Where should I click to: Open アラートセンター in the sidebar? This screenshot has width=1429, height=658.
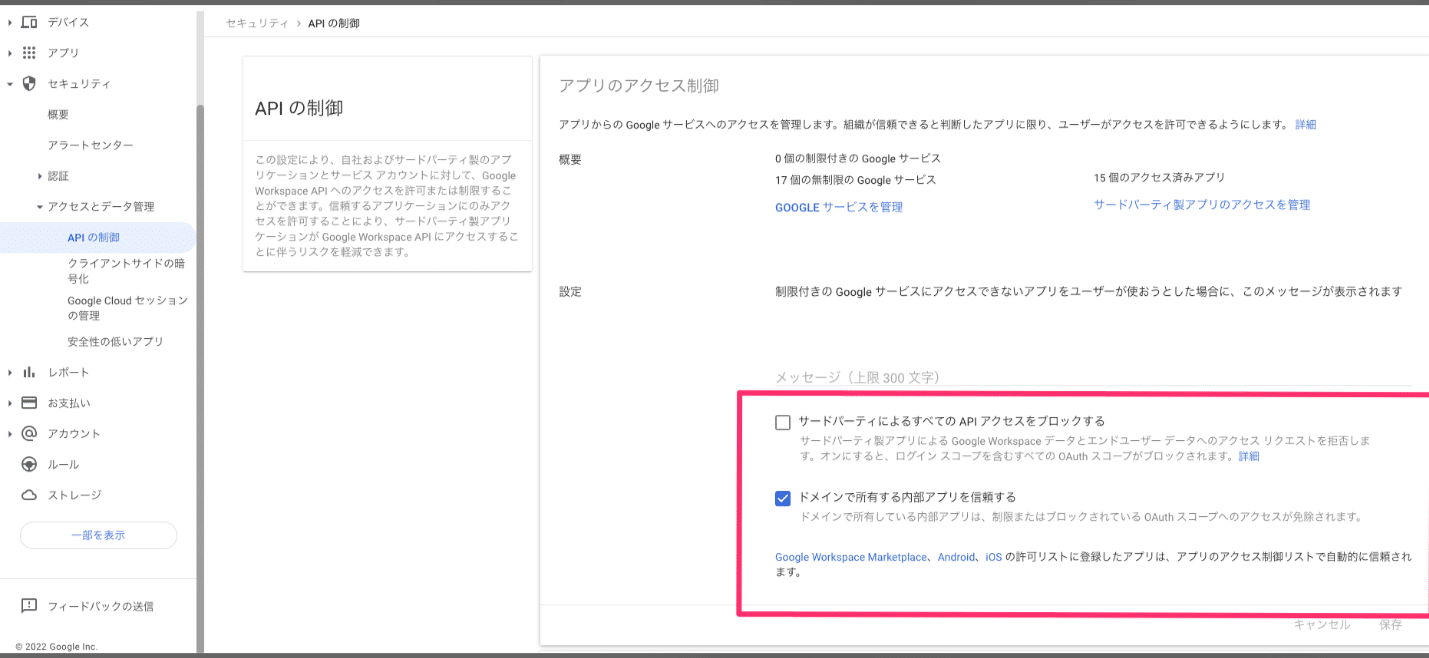click(90, 146)
